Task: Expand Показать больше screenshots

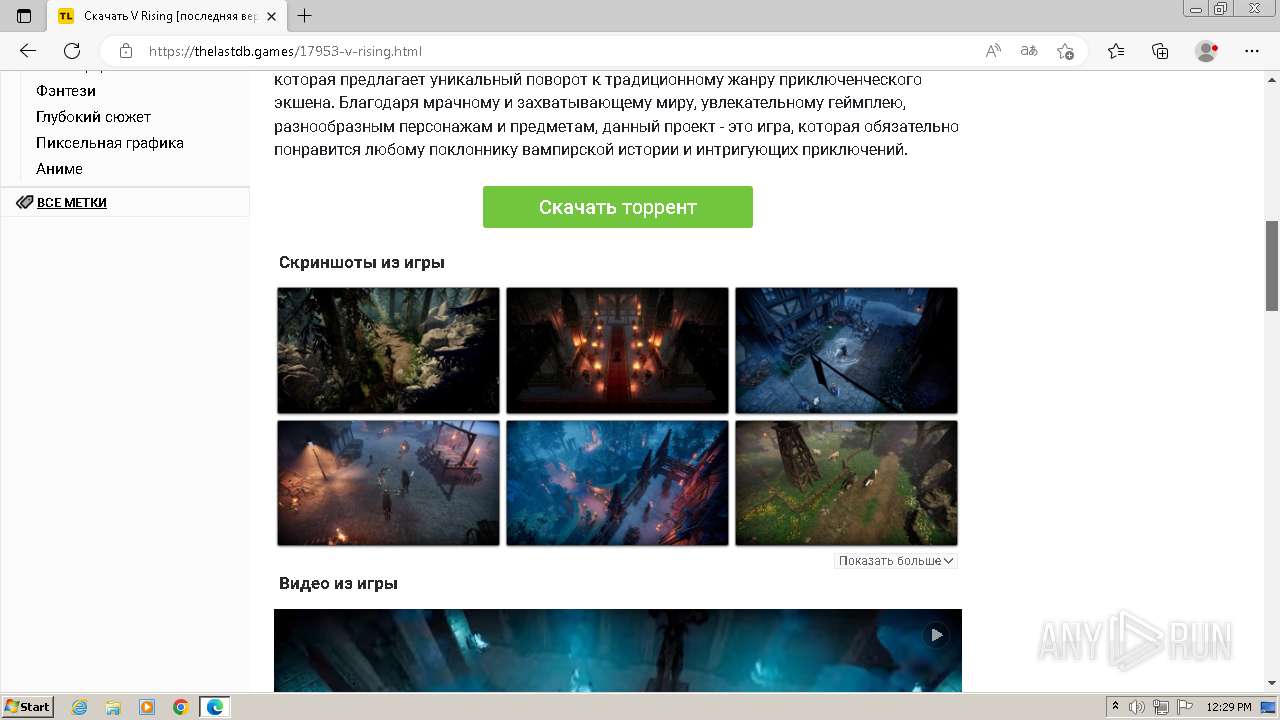Action: pyautogui.click(x=895, y=561)
